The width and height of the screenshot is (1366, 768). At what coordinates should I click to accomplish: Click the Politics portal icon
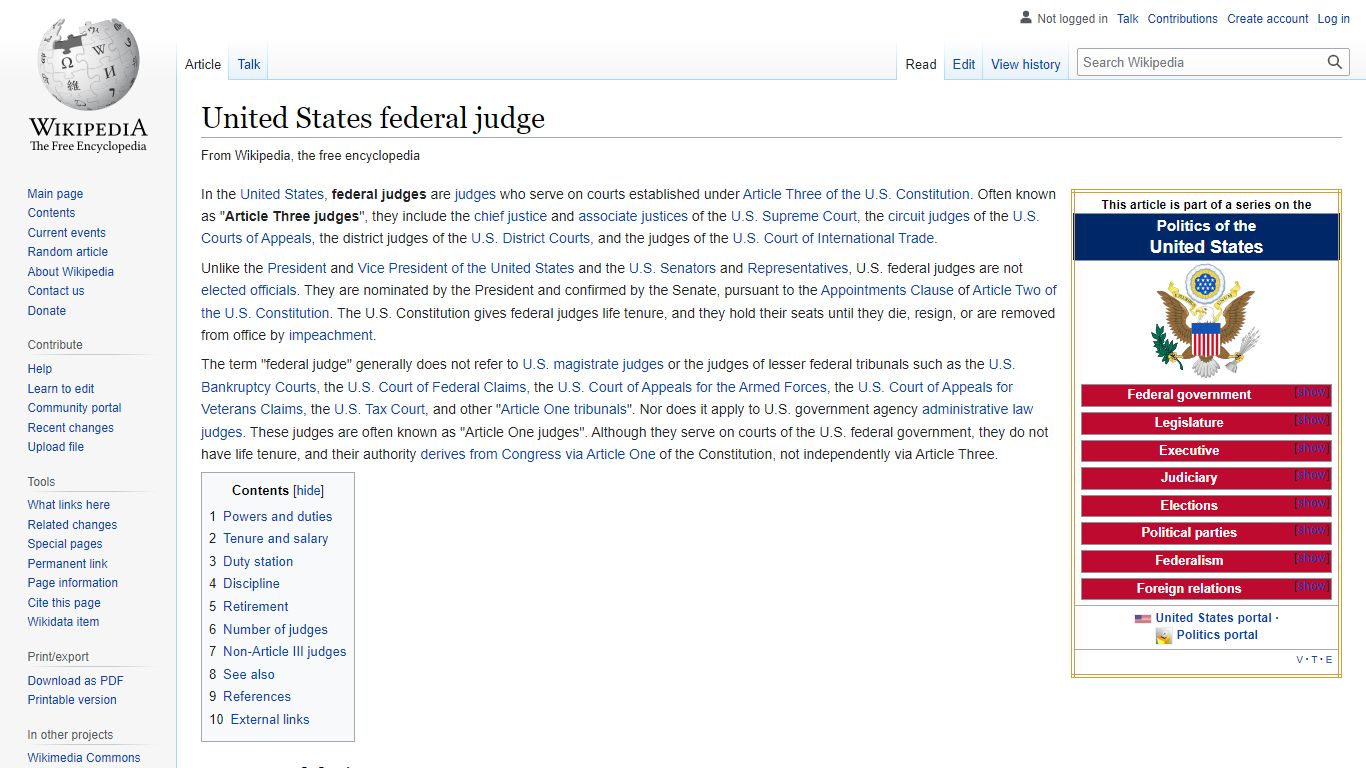click(x=1164, y=636)
